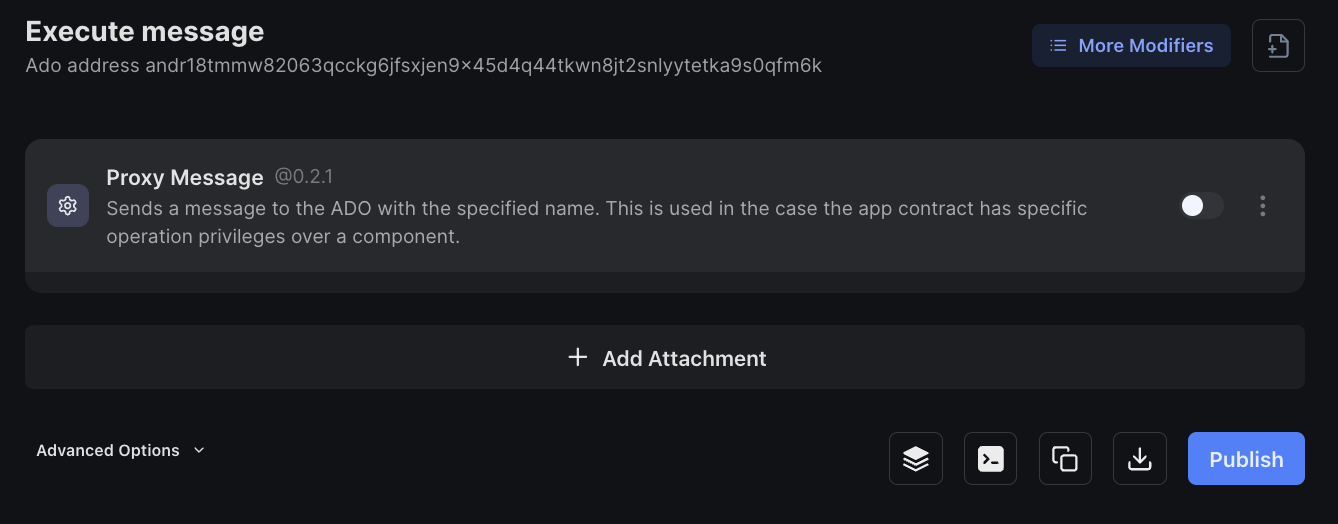Click the chevron next to Advanced Options
This screenshot has width=1338, height=524.
199,451
